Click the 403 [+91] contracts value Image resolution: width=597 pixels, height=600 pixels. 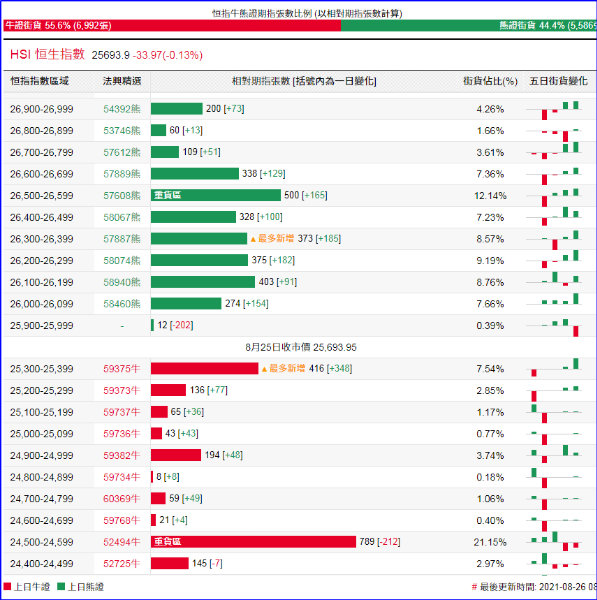(x=278, y=282)
